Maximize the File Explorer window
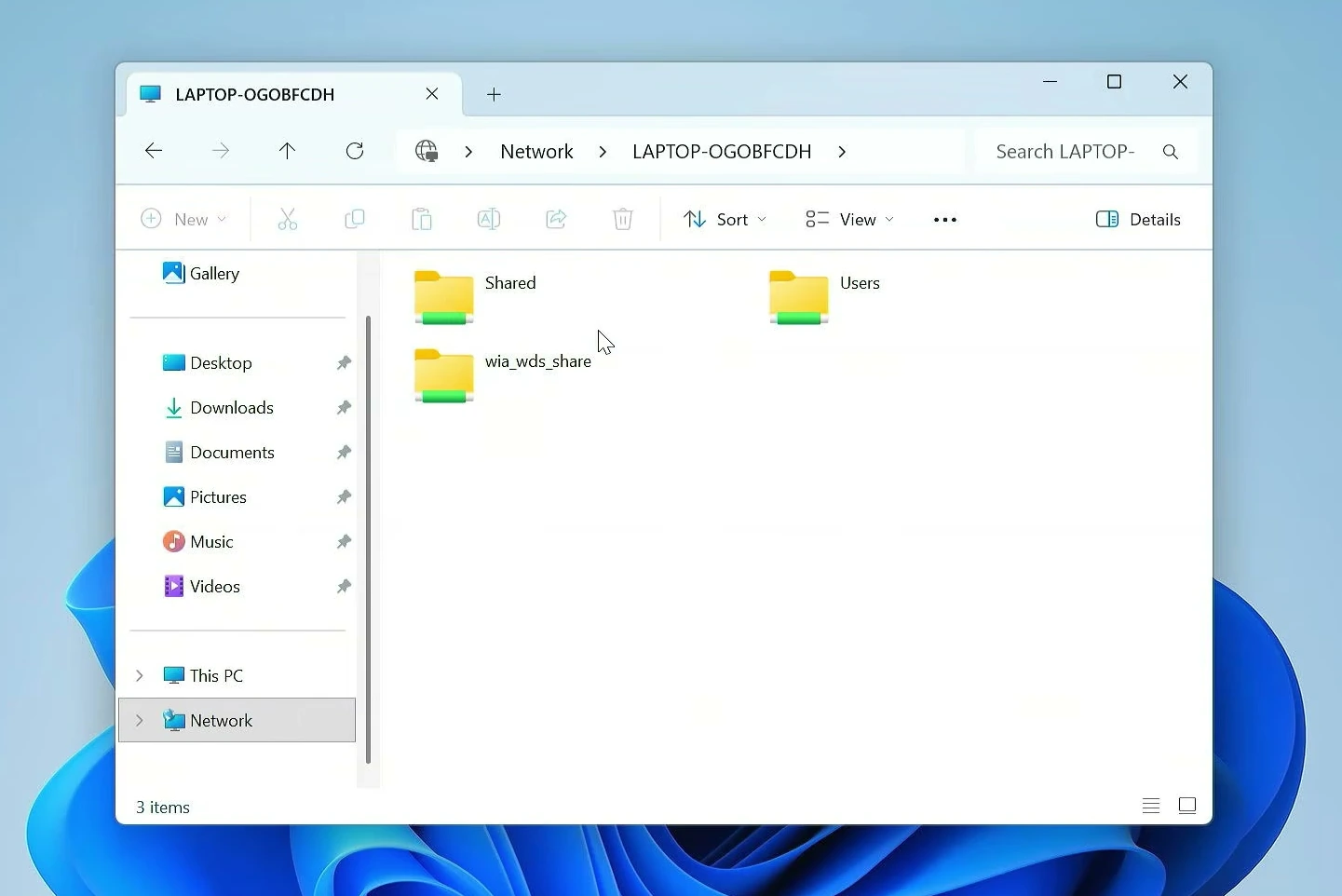Image resolution: width=1342 pixels, height=896 pixels. [1114, 82]
